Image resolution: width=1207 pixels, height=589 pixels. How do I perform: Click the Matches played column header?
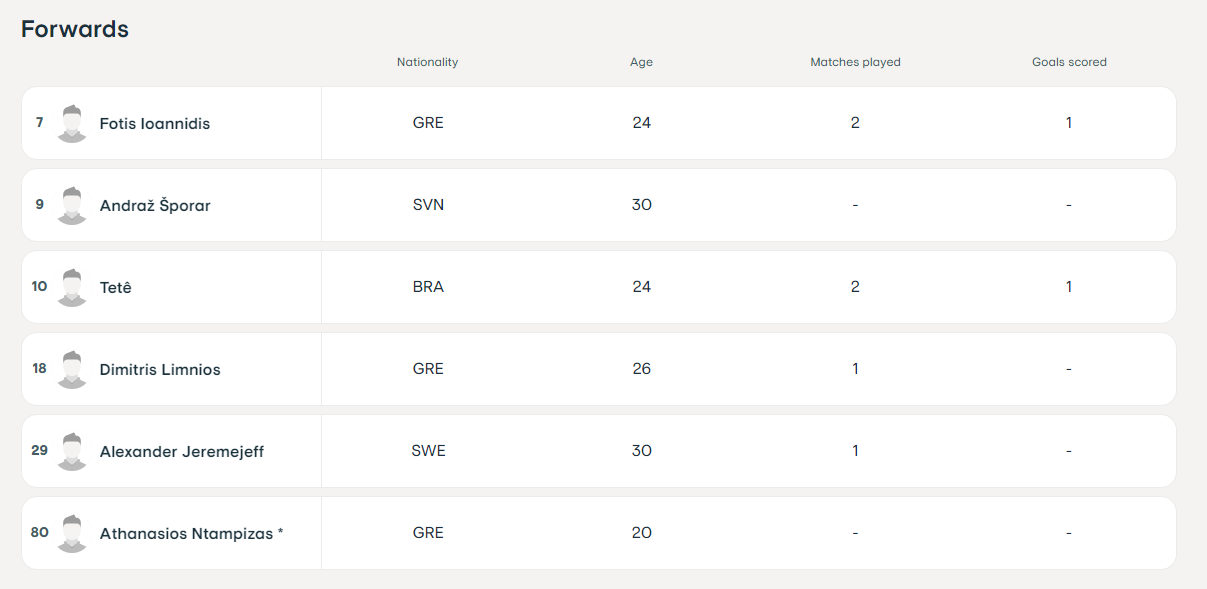[855, 62]
